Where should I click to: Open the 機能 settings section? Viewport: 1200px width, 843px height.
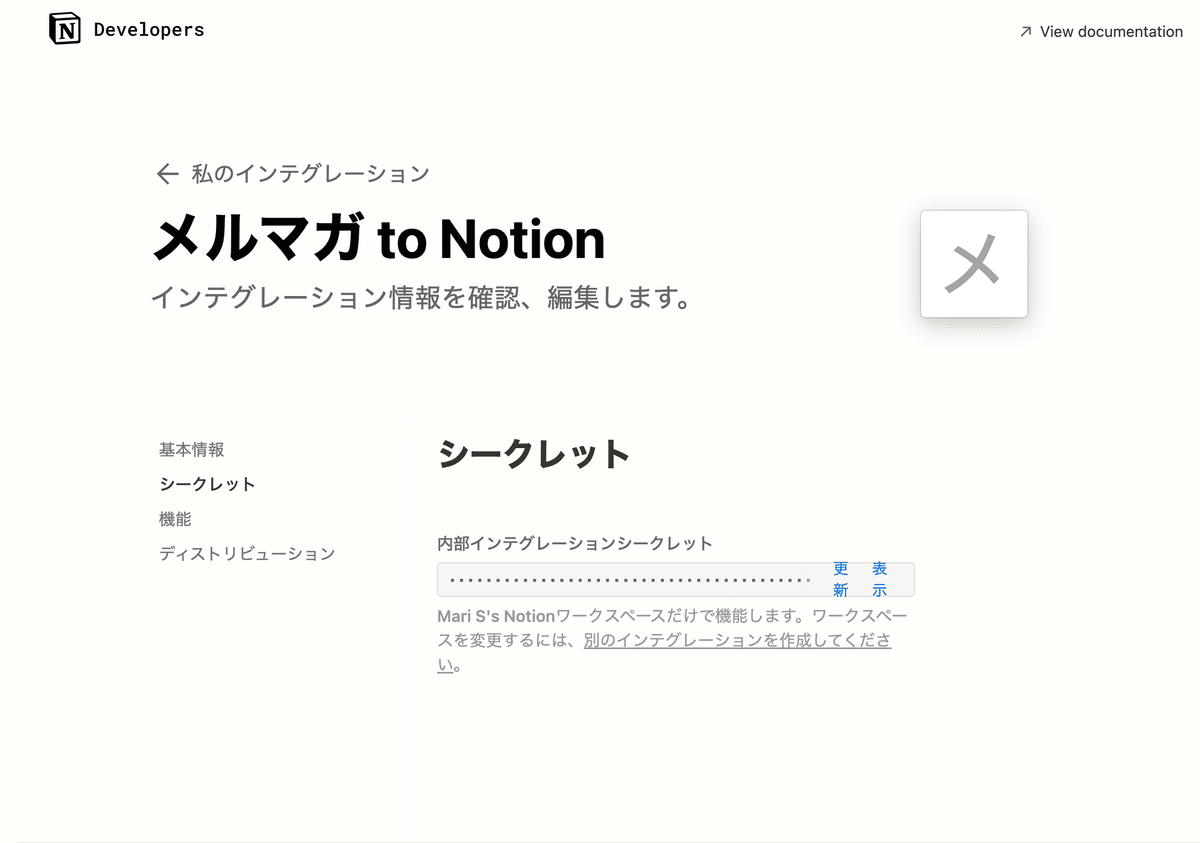point(175,519)
